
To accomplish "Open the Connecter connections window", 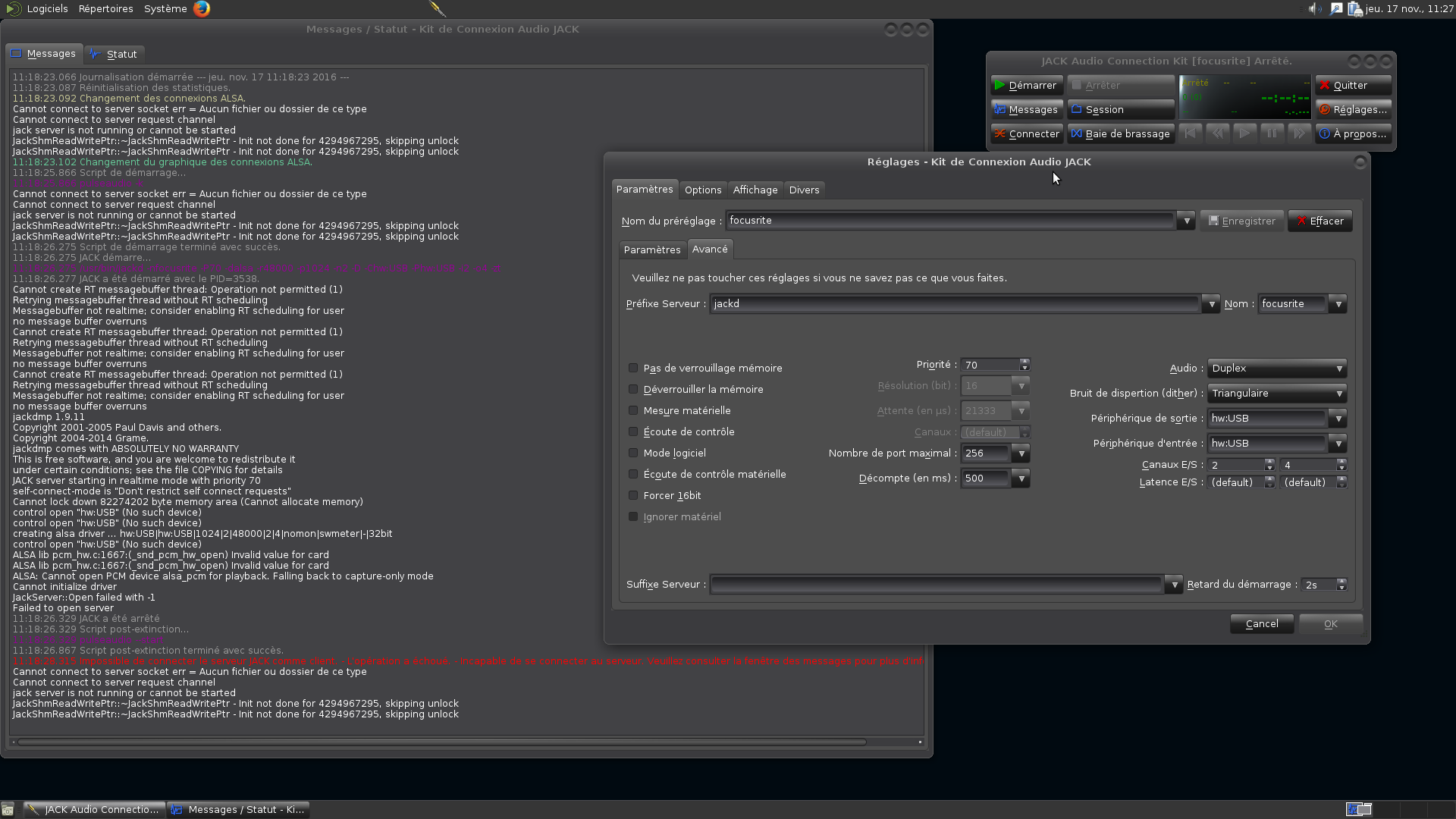I will pyautogui.click(x=1026, y=133).
